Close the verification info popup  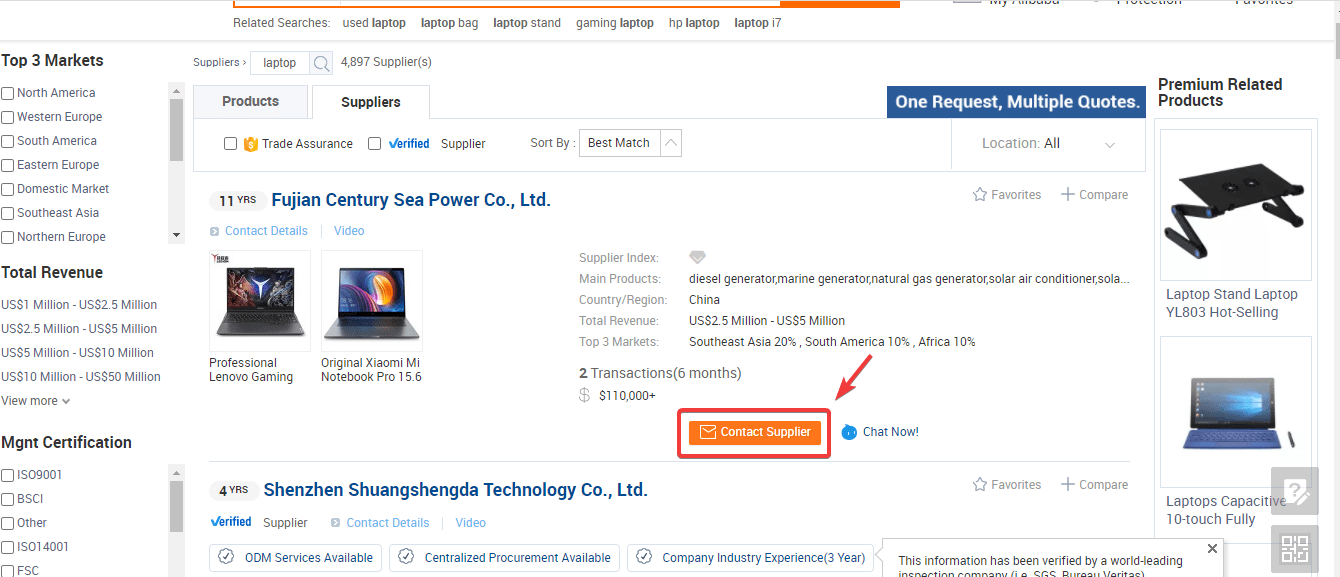[1212, 549]
